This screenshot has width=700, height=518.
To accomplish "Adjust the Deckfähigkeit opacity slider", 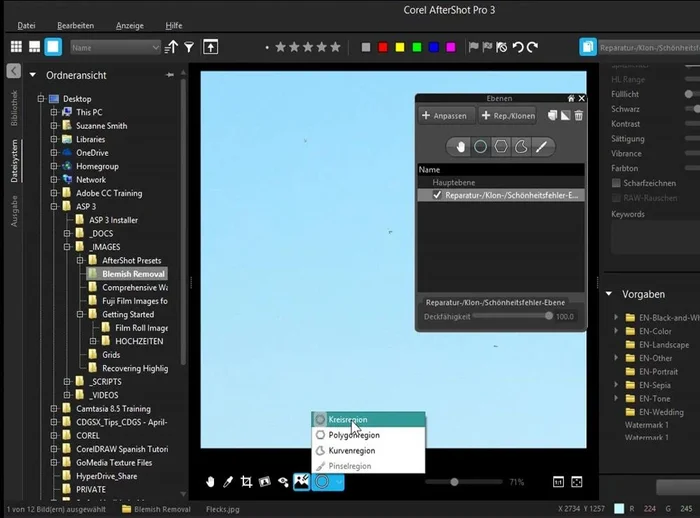I will coord(549,316).
